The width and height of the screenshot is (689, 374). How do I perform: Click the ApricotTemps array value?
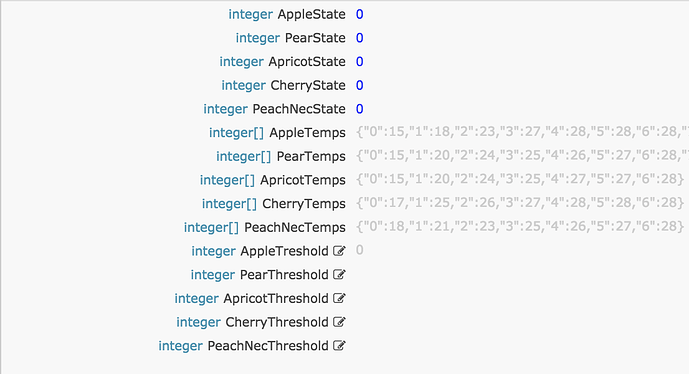click(x=520, y=179)
